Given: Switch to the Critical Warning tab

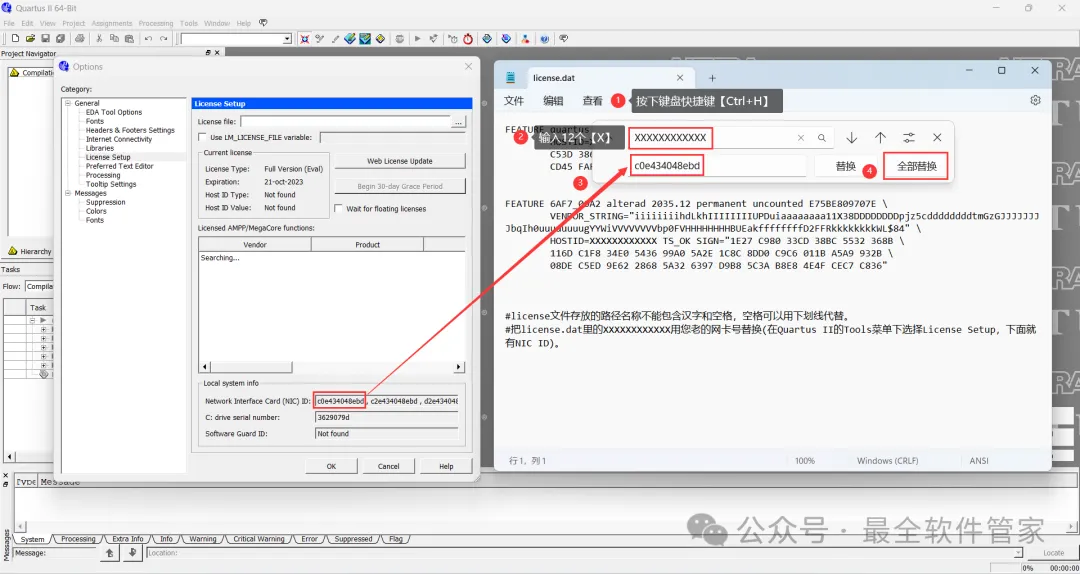Looking at the screenshot, I should [259, 539].
